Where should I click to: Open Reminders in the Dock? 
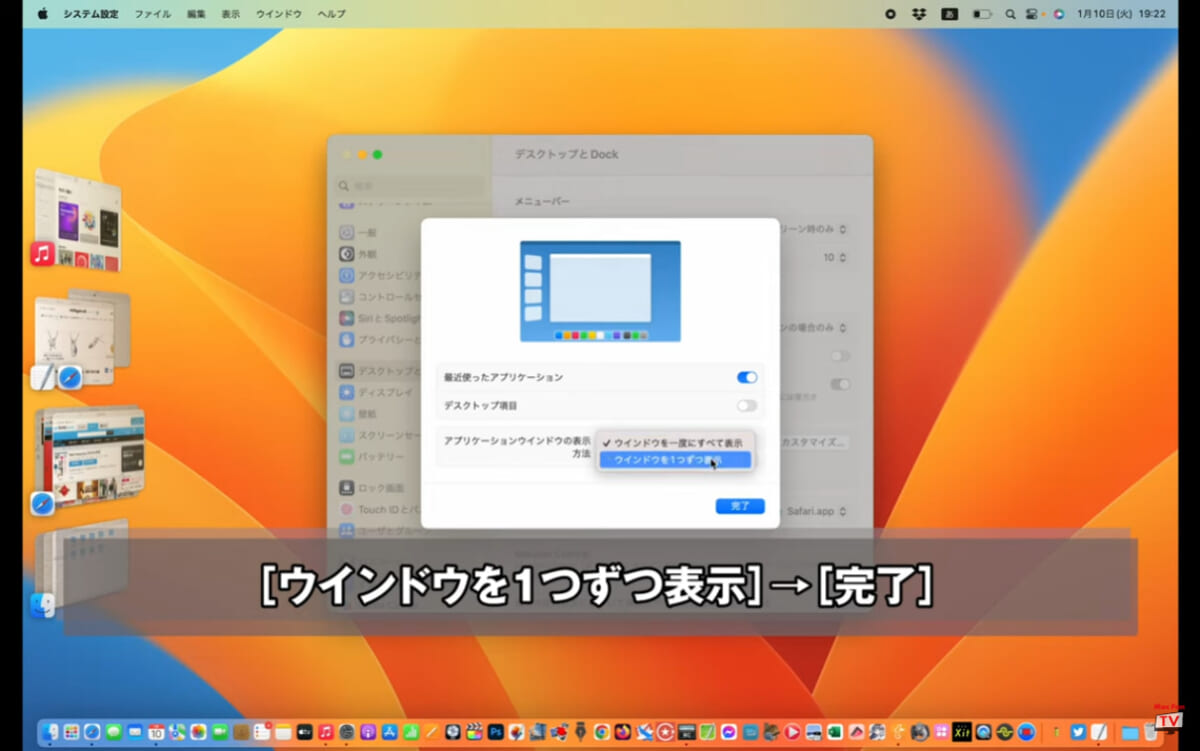261,732
